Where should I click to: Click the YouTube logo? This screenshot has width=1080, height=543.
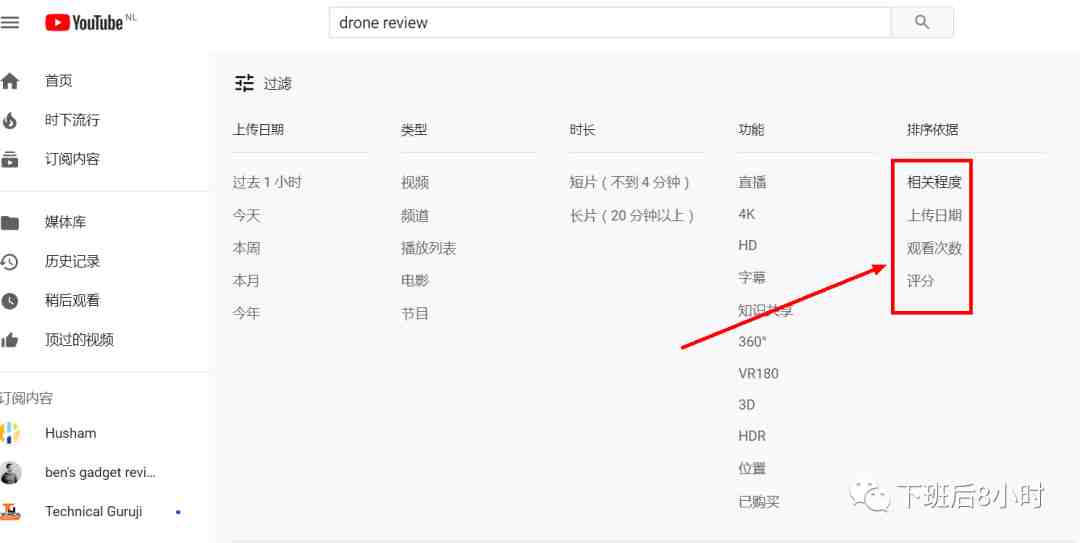[85, 23]
